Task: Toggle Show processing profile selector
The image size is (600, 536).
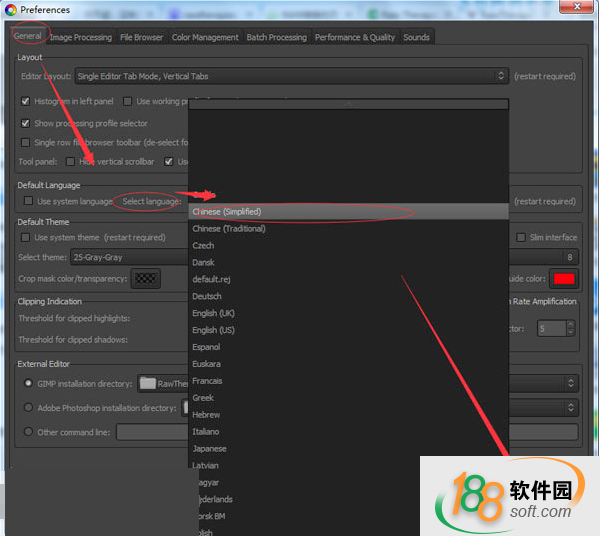Action: click(26, 123)
